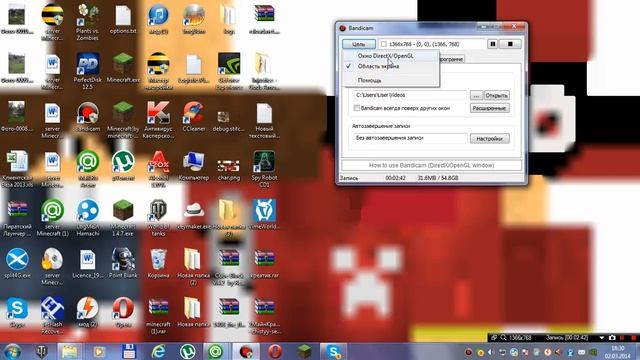The height and width of the screenshot is (360, 640).
Task: Click the recording time 00:02:42 in status bar
Action: pos(395,178)
